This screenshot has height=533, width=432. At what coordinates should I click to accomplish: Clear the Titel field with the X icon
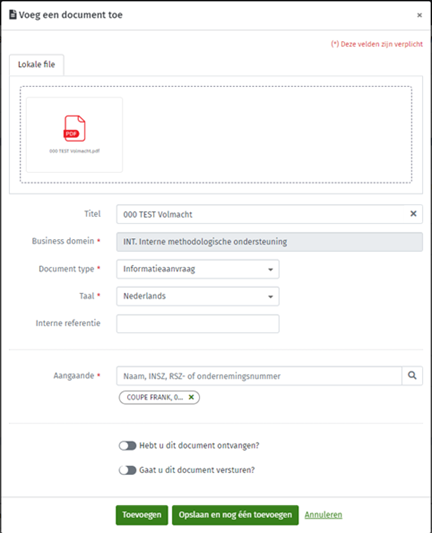[x=413, y=214]
